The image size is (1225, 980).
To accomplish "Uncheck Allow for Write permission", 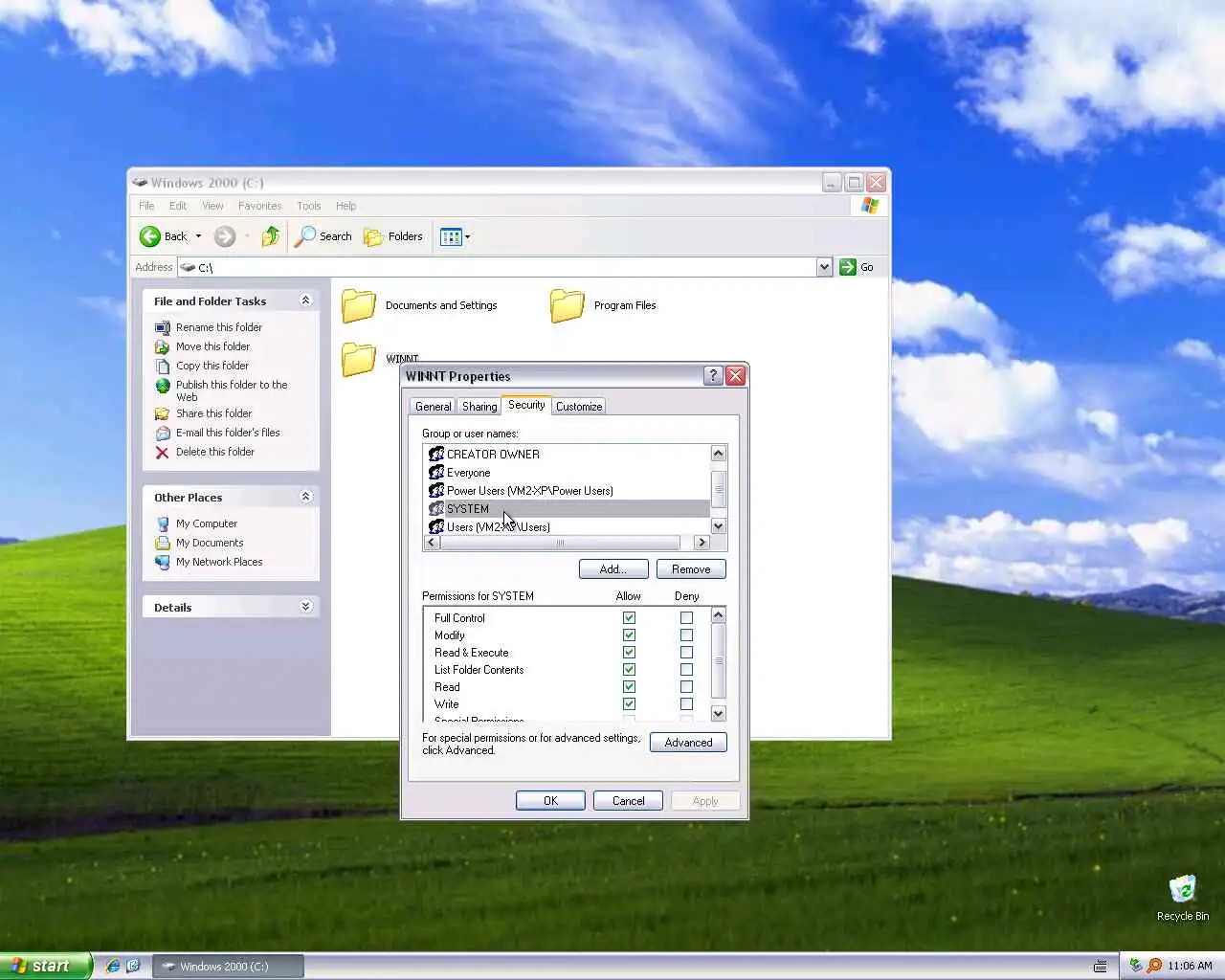I will 629,704.
